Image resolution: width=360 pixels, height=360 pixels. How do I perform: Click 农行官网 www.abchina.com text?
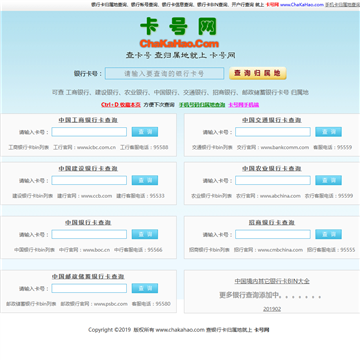click(268, 196)
